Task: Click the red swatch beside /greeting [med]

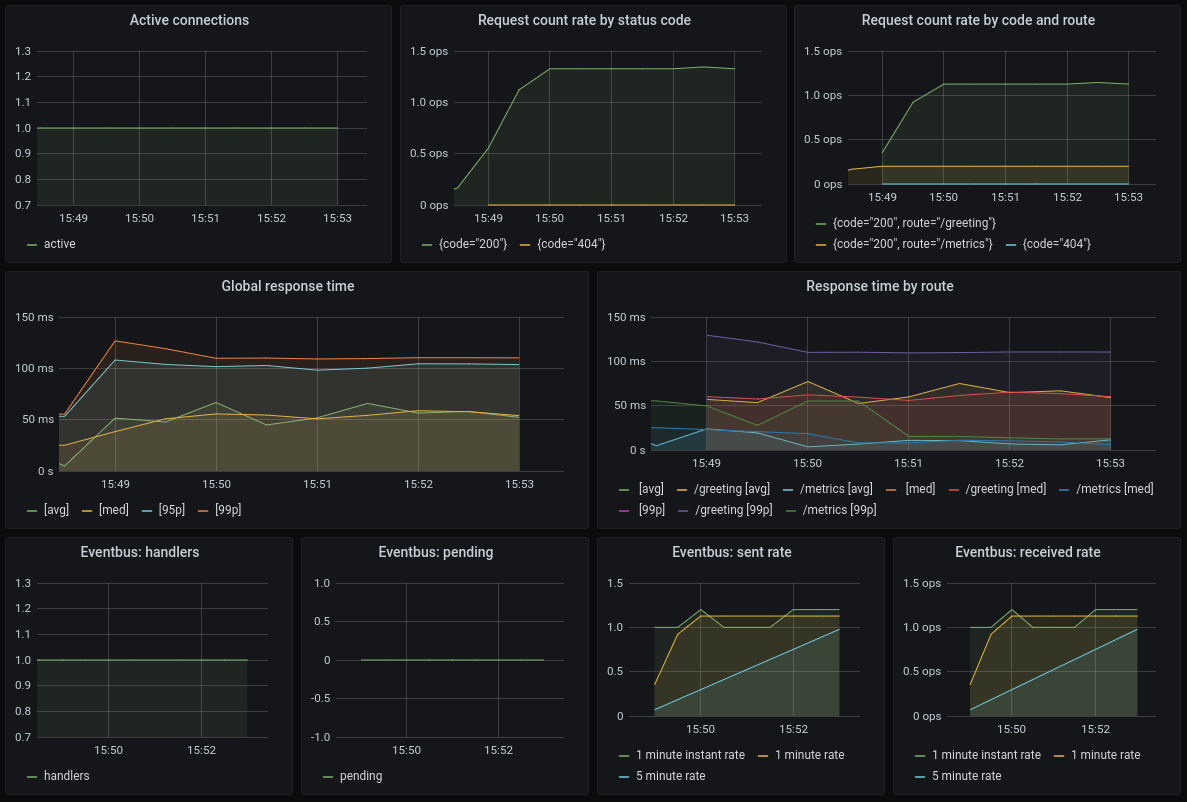Action: click(x=954, y=489)
